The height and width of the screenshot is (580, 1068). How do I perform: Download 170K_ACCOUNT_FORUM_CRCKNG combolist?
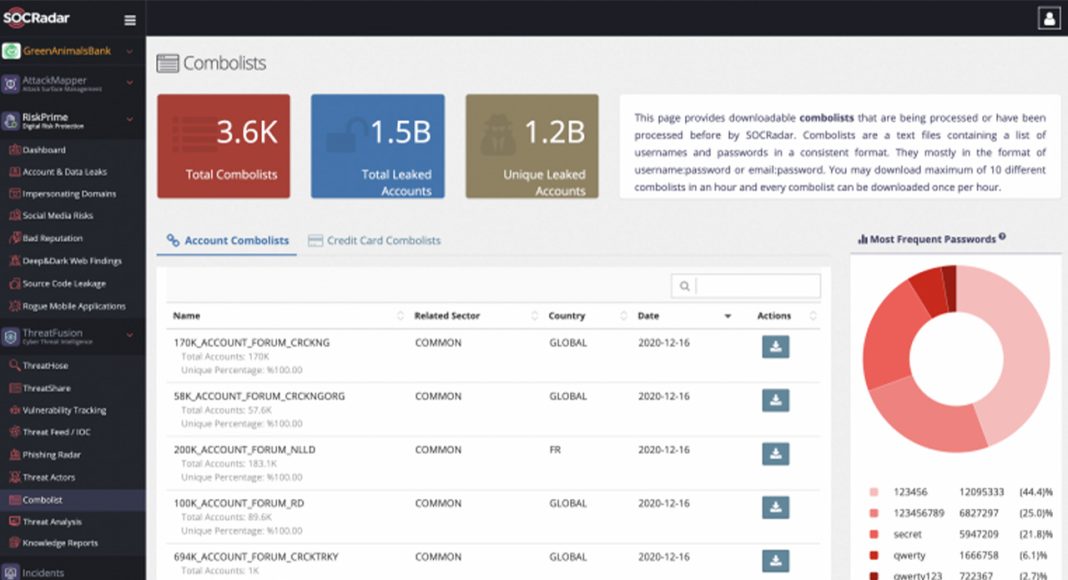pos(775,347)
